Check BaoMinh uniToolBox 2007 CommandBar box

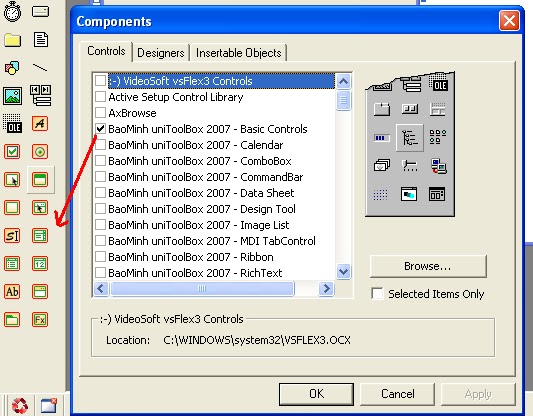coord(100,177)
